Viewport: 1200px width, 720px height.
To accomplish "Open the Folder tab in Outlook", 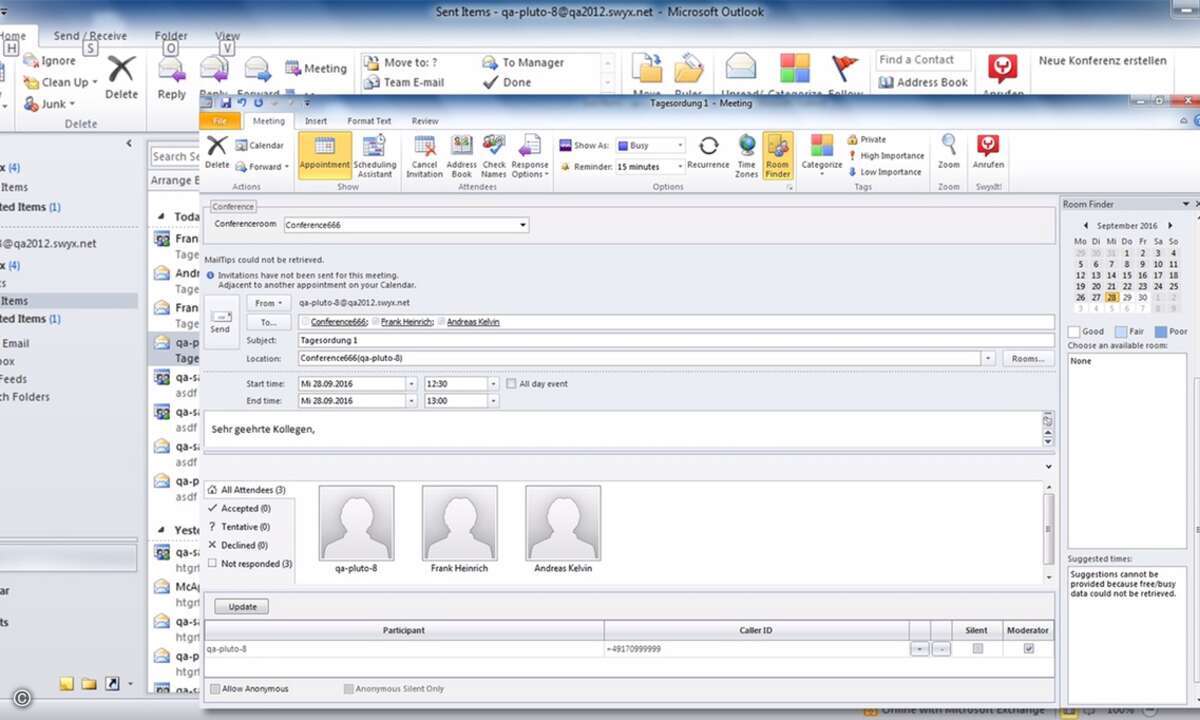I will [x=171, y=36].
